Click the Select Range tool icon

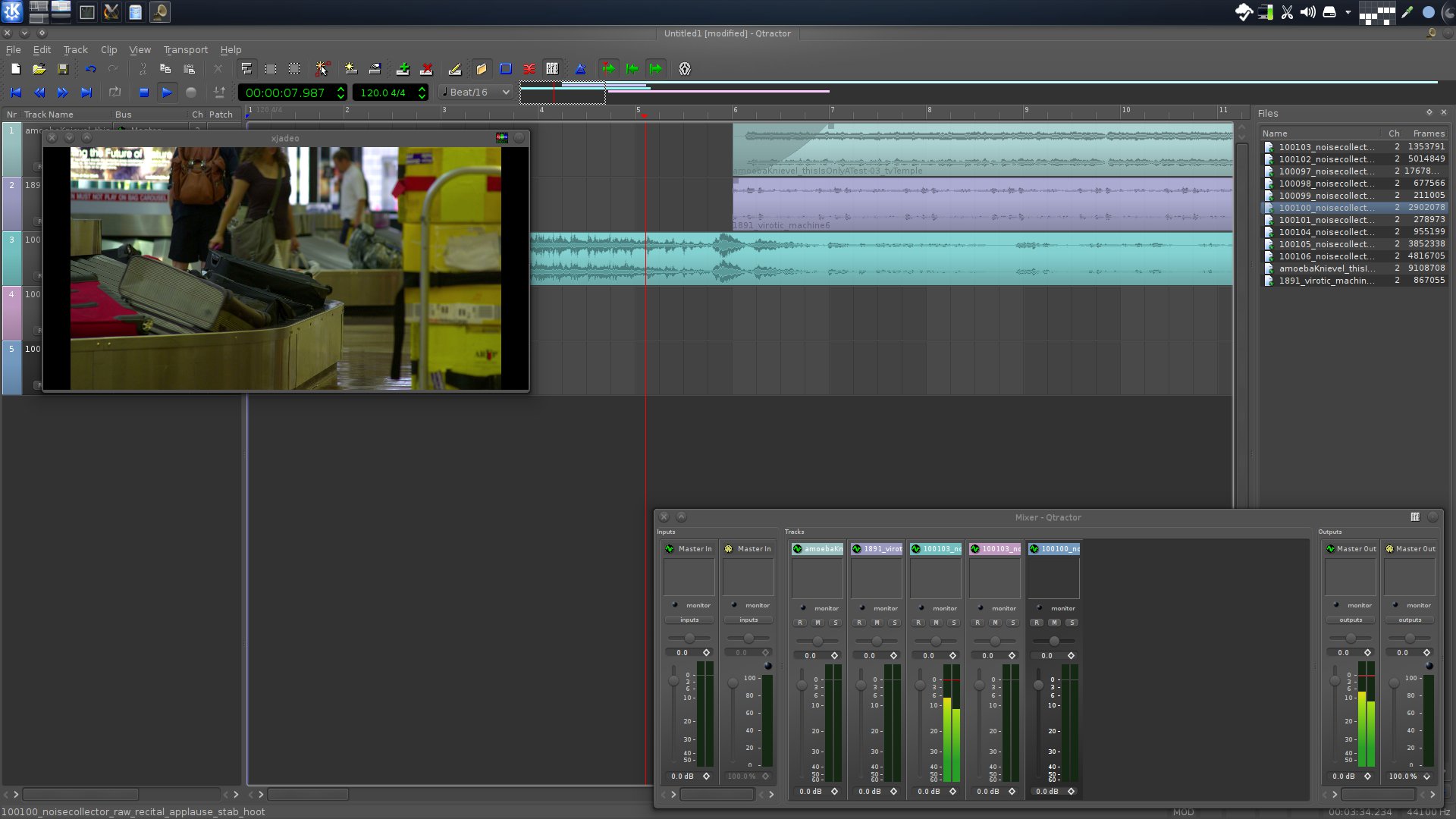(271, 69)
